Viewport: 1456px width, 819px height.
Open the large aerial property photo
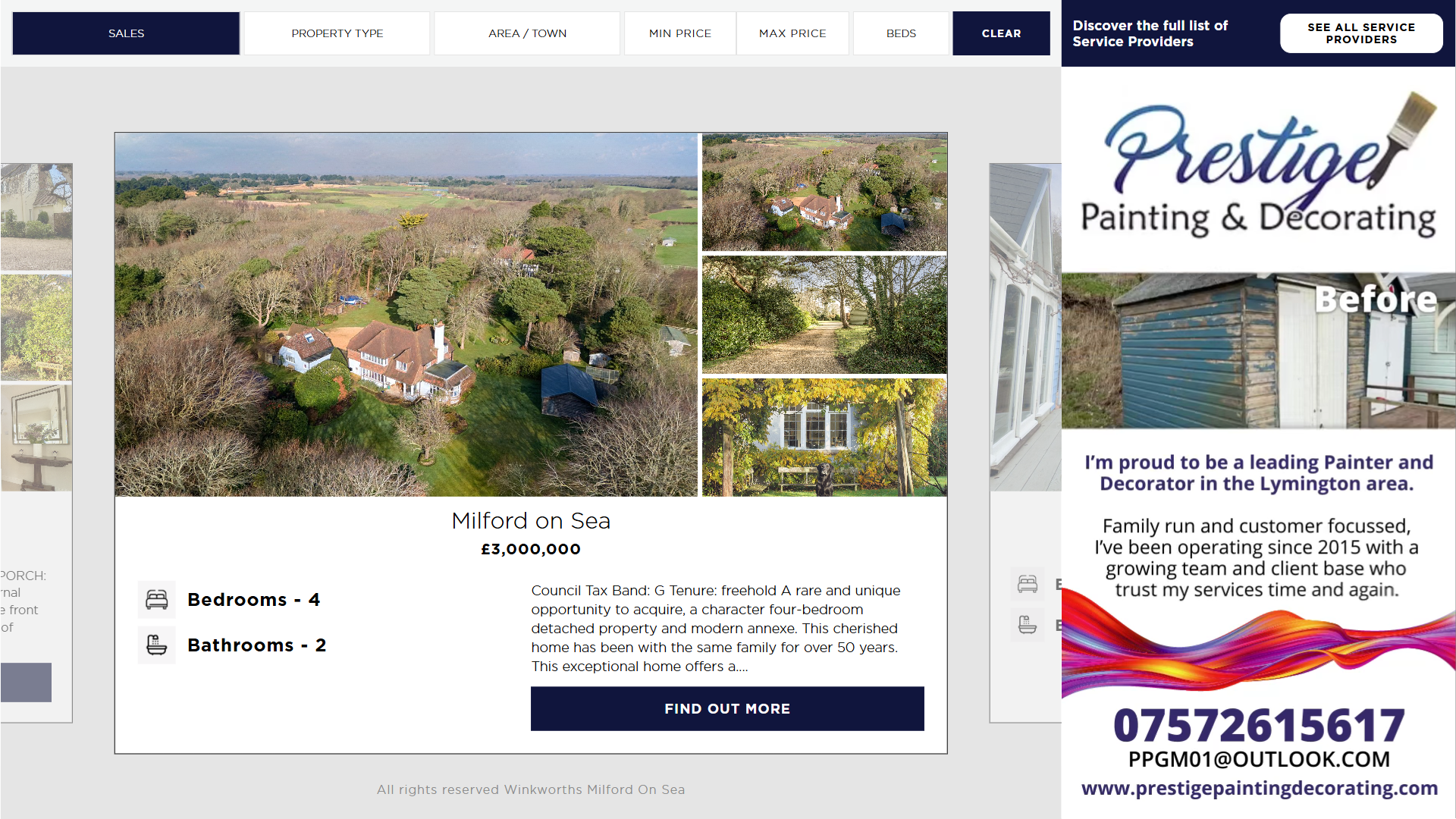pos(406,315)
